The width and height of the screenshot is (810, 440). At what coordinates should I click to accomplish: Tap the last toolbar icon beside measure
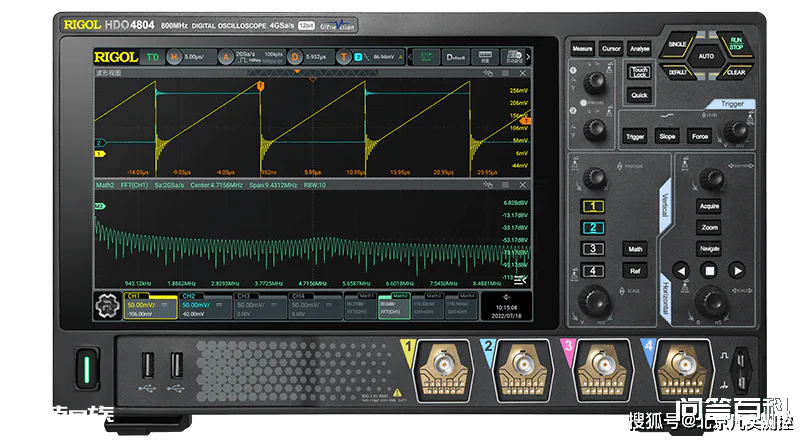[x=514, y=57]
